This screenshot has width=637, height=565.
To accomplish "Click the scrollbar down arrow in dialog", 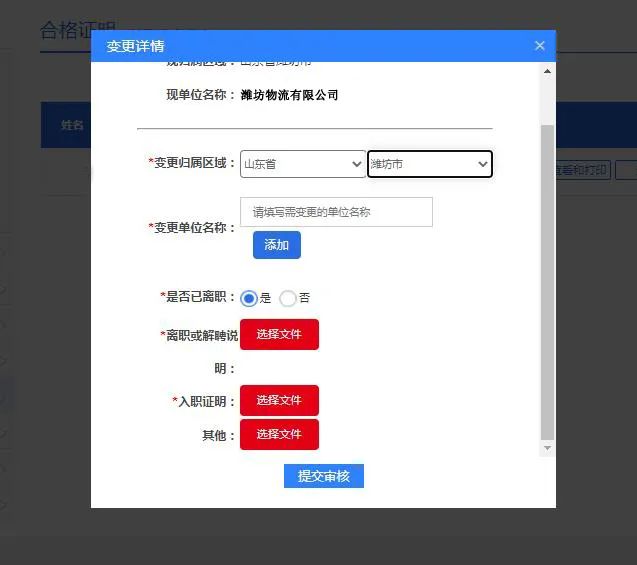I will pyautogui.click(x=547, y=448).
